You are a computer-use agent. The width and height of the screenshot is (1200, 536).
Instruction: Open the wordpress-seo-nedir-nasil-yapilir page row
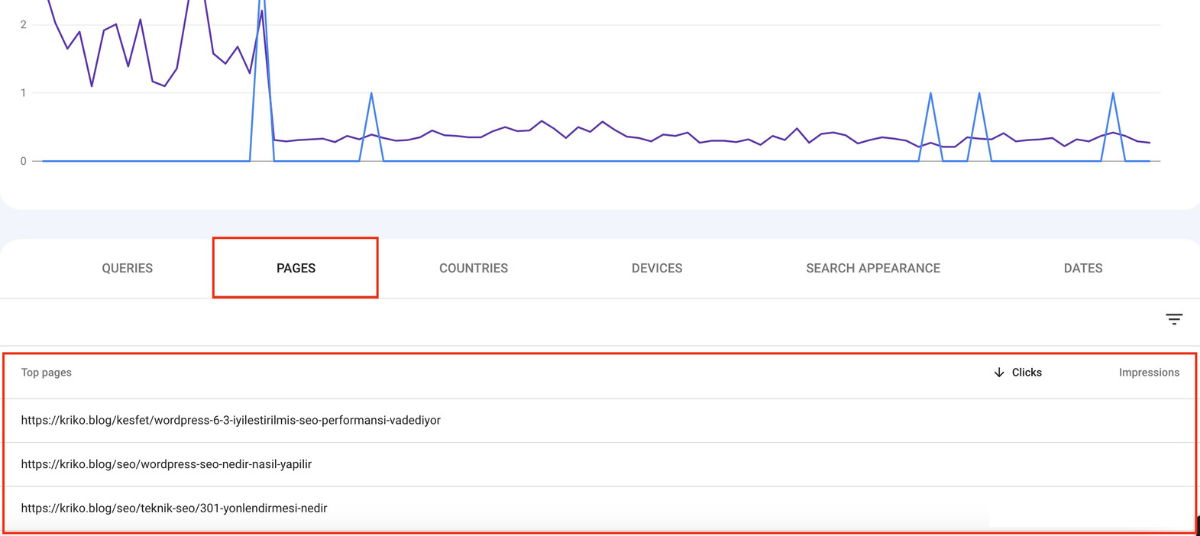[x=173, y=464]
